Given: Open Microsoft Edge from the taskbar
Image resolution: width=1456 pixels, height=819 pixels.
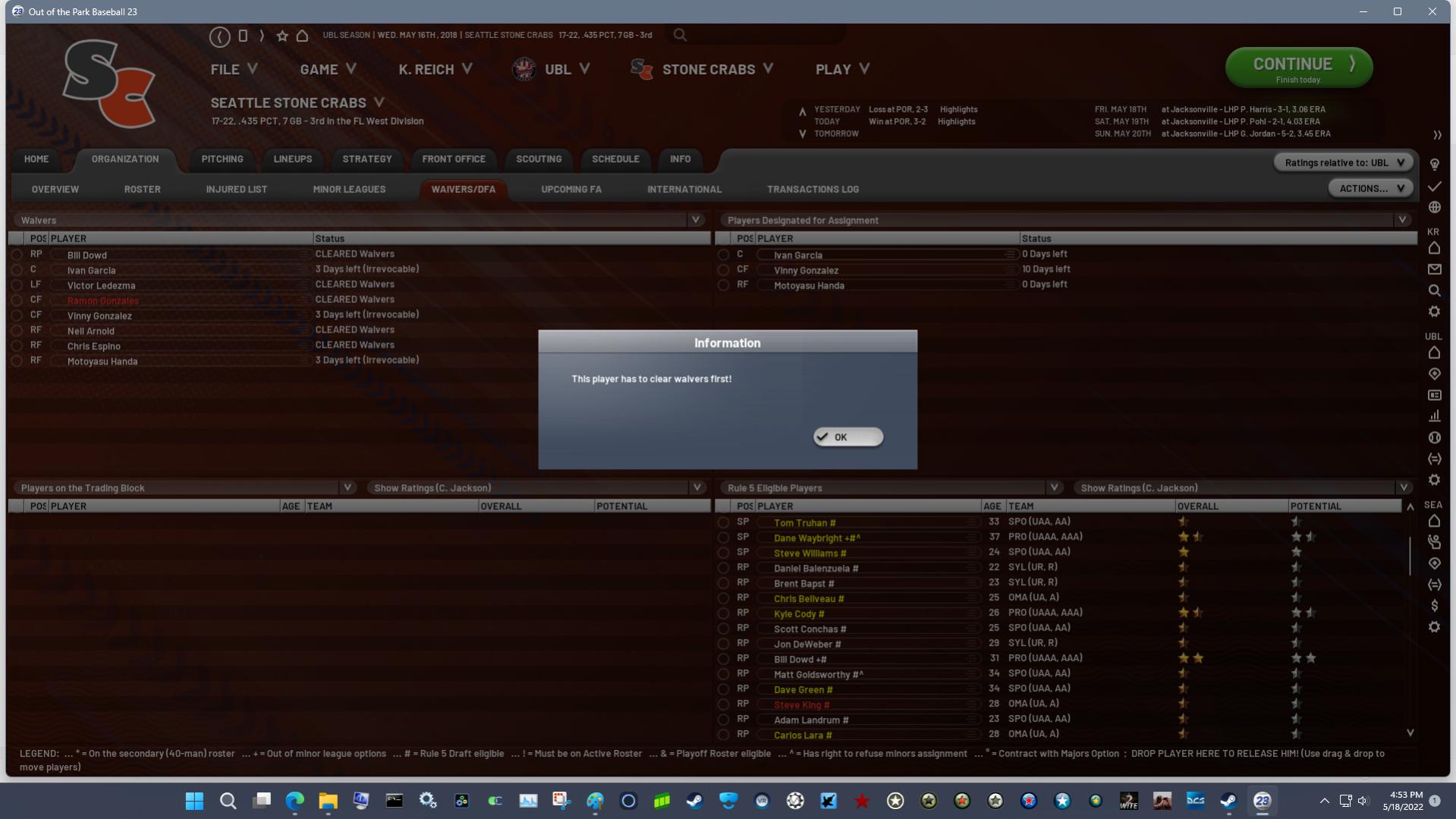Looking at the screenshot, I should [x=294, y=801].
